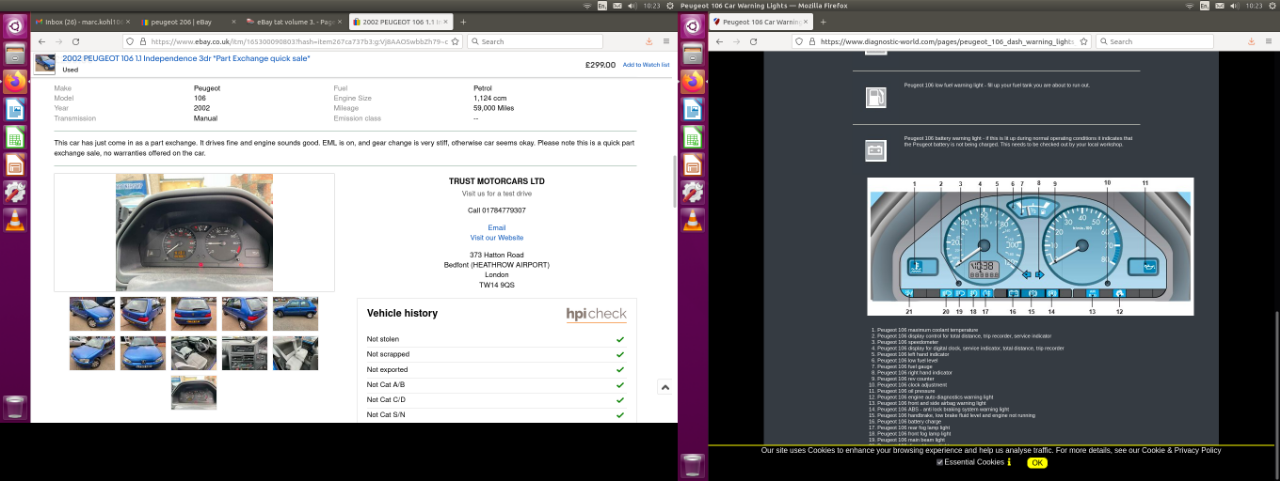Click the Essential Cookies info icon
The height and width of the screenshot is (481, 1280).
point(1010,462)
